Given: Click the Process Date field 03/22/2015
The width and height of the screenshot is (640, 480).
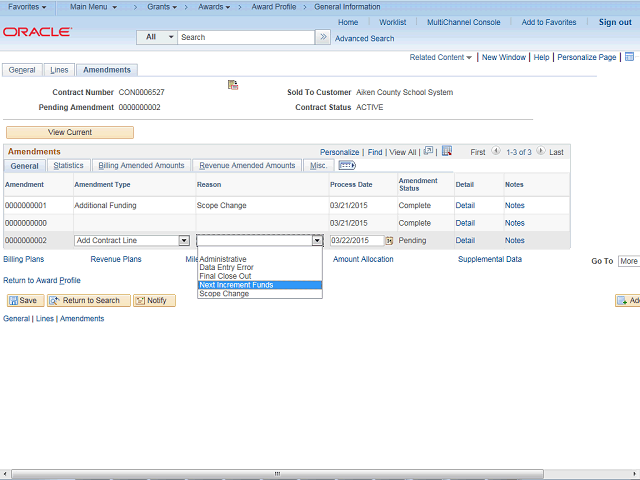Looking at the screenshot, I should coord(357,240).
